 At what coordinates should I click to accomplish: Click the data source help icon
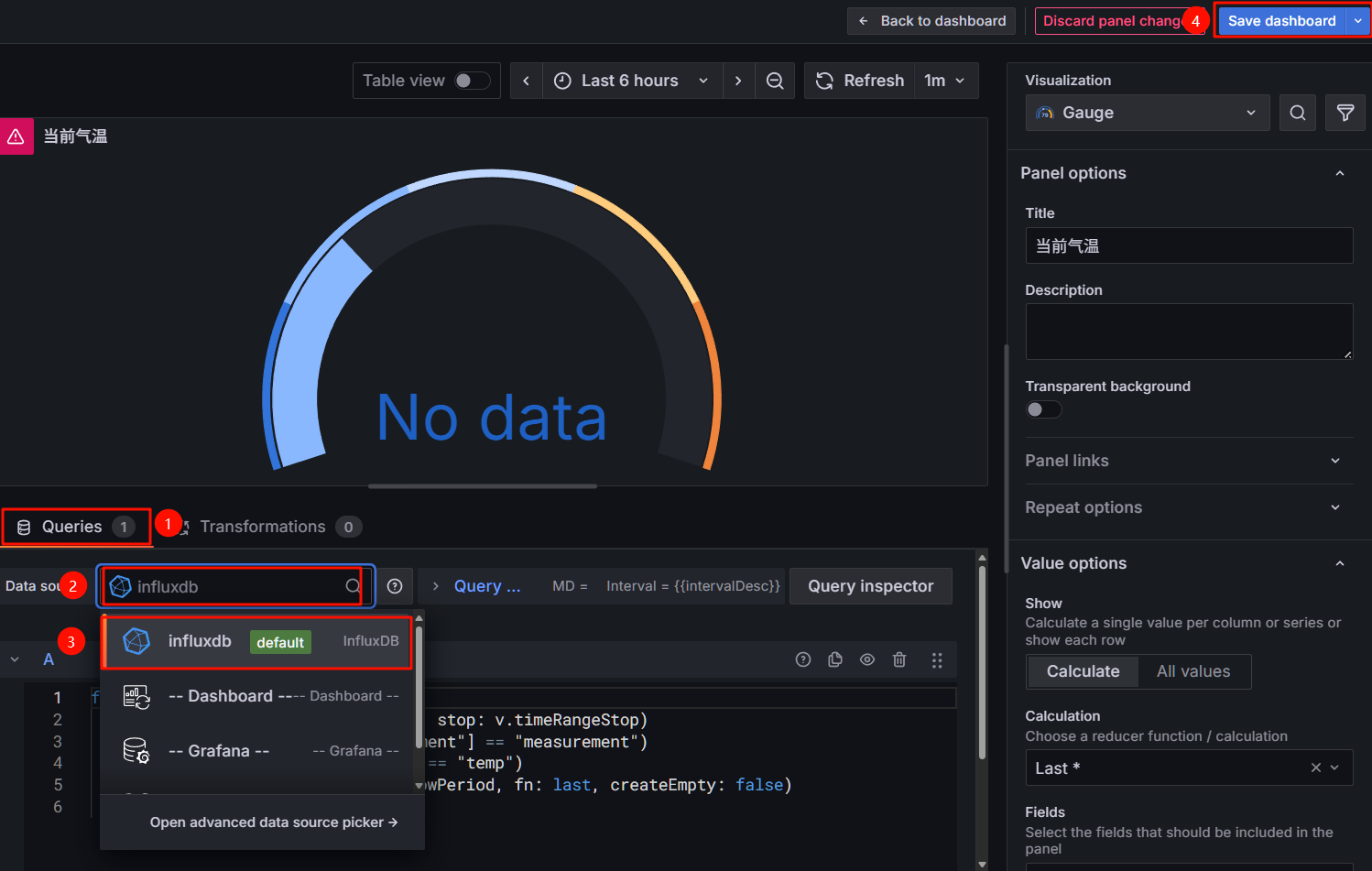(x=395, y=586)
